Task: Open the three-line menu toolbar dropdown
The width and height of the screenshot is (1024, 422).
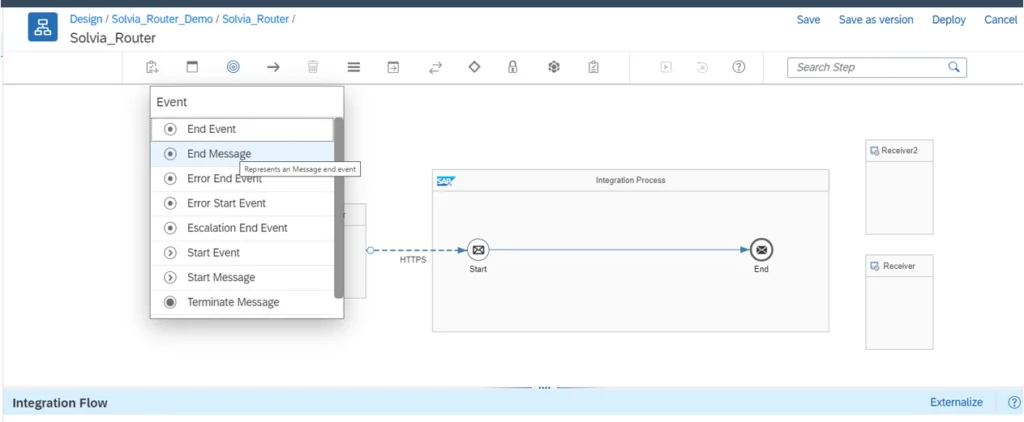Action: point(353,67)
